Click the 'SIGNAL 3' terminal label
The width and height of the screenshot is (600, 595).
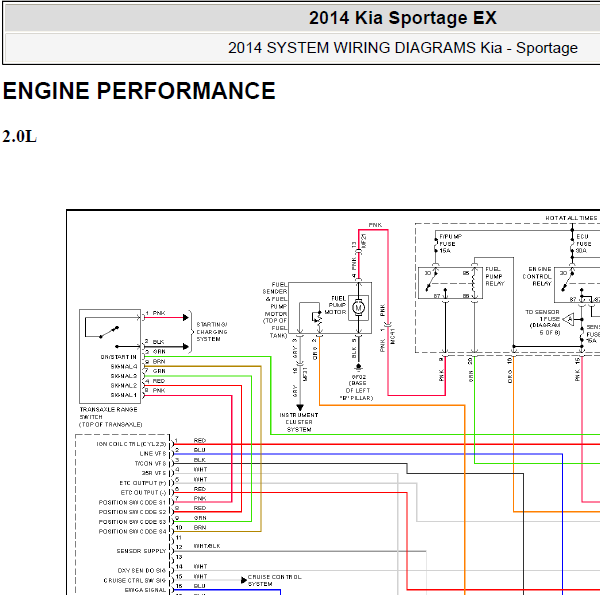(x=124, y=376)
